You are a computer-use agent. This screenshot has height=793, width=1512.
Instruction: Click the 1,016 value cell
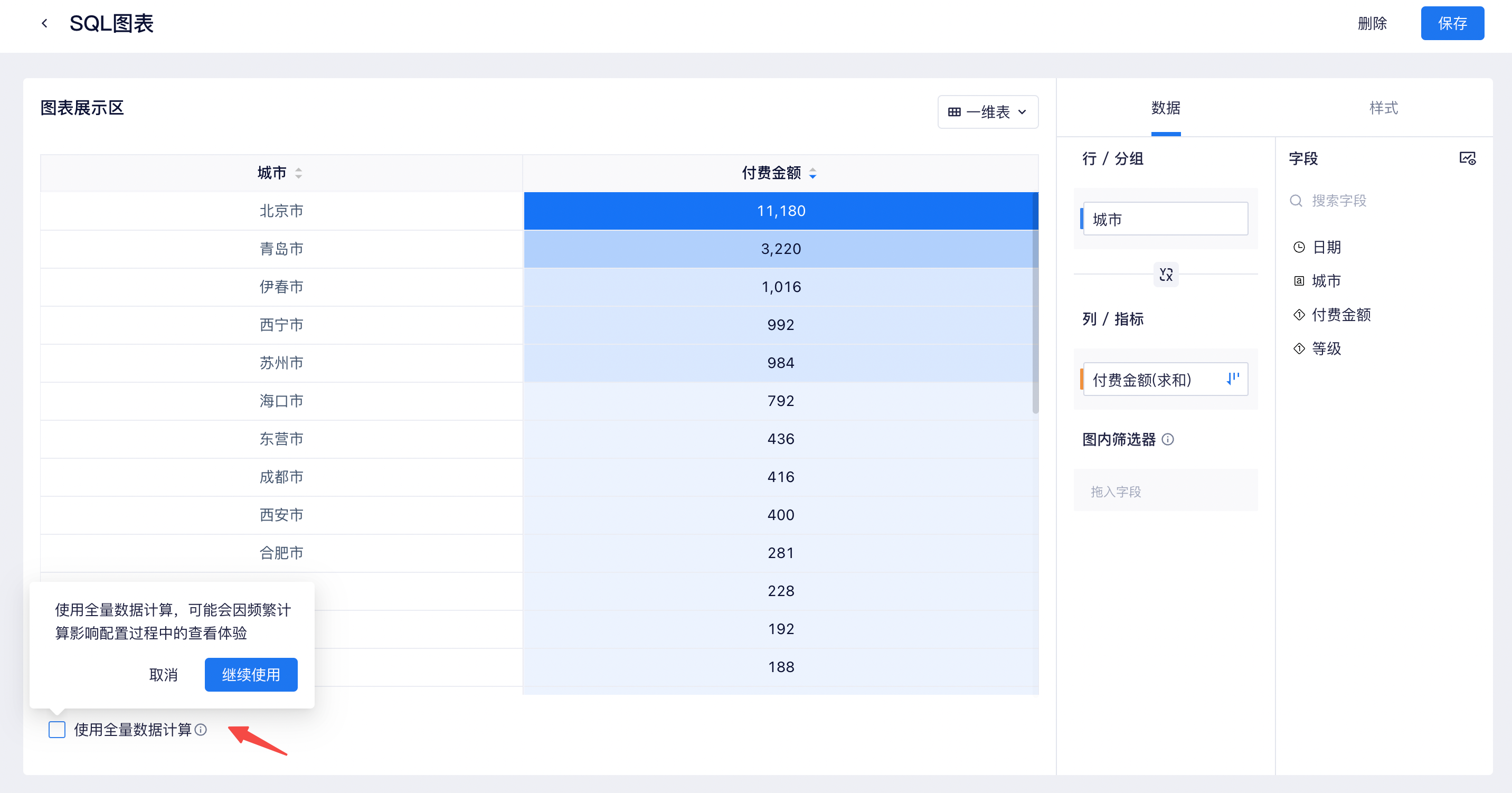tap(781, 287)
